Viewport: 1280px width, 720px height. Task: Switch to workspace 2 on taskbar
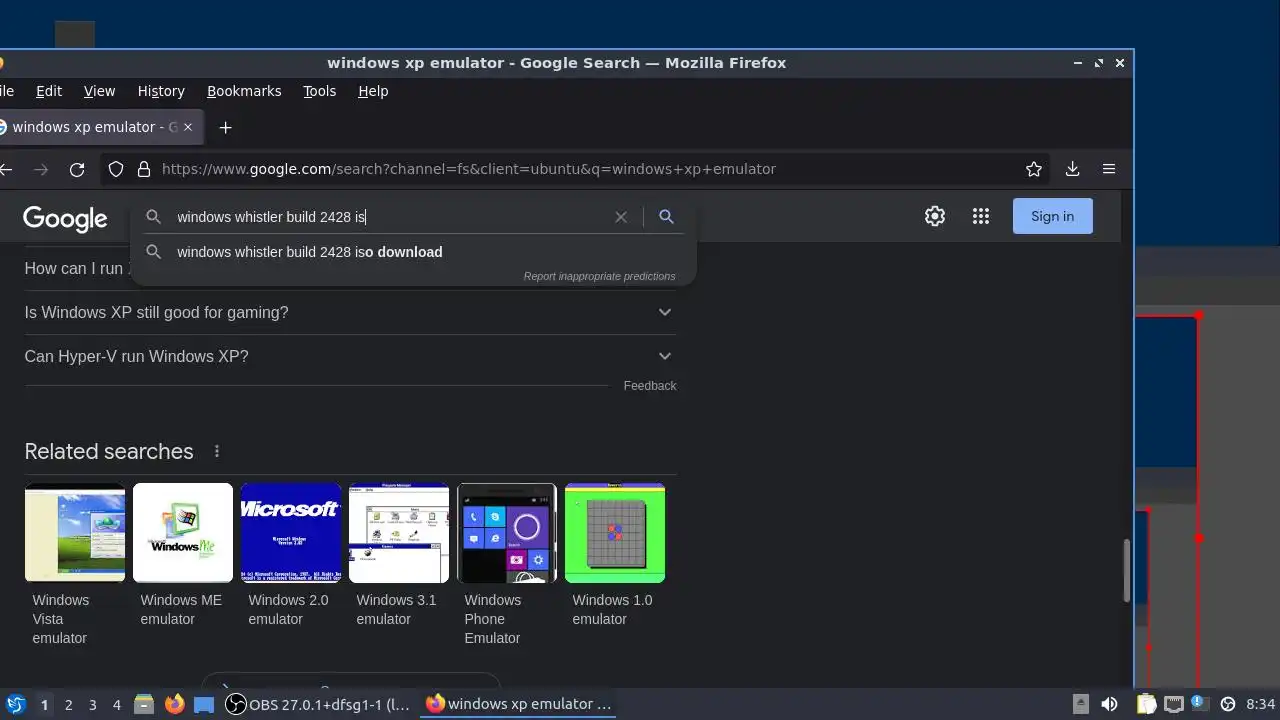coord(68,704)
